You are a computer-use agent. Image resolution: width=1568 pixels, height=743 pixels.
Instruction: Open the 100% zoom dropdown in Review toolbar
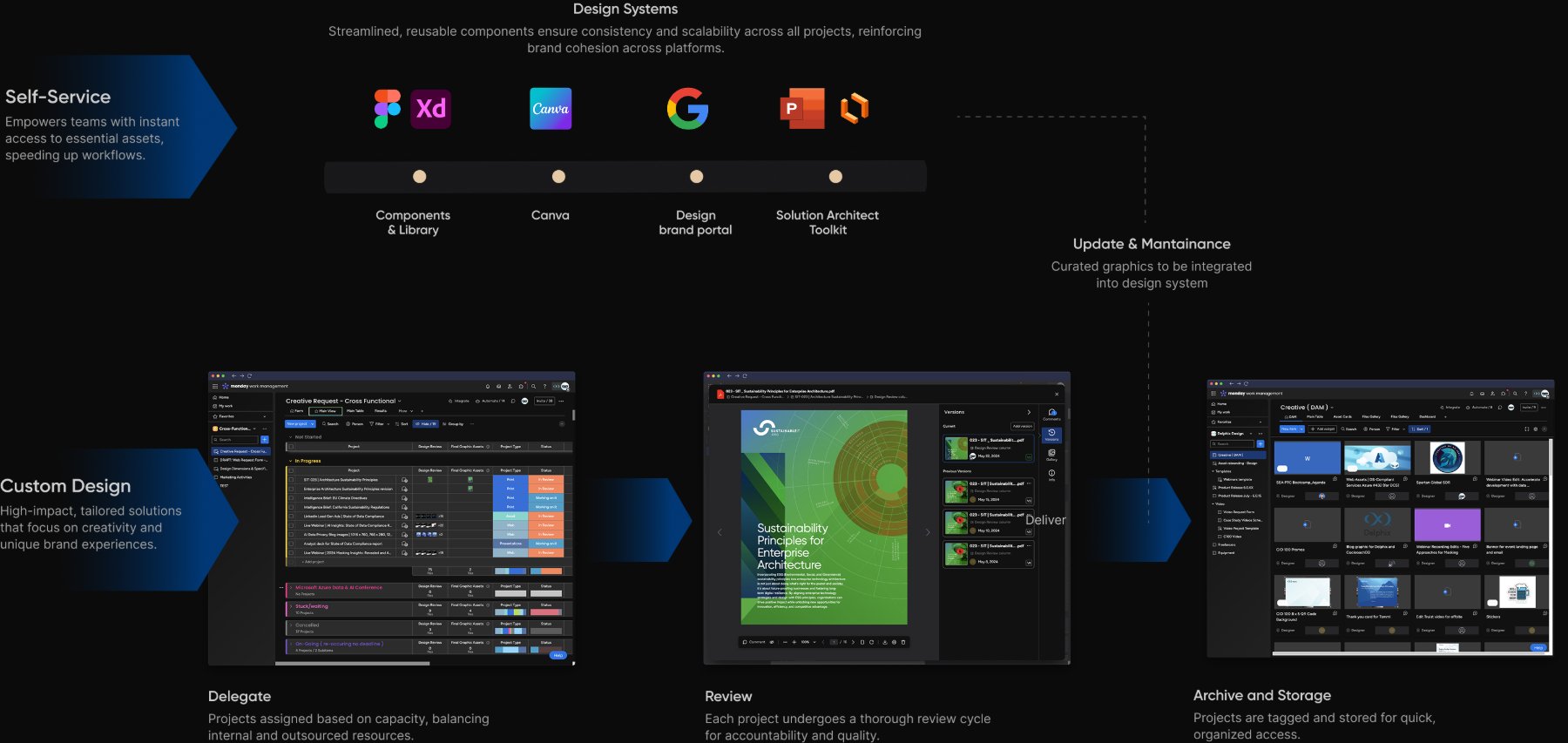(808, 642)
